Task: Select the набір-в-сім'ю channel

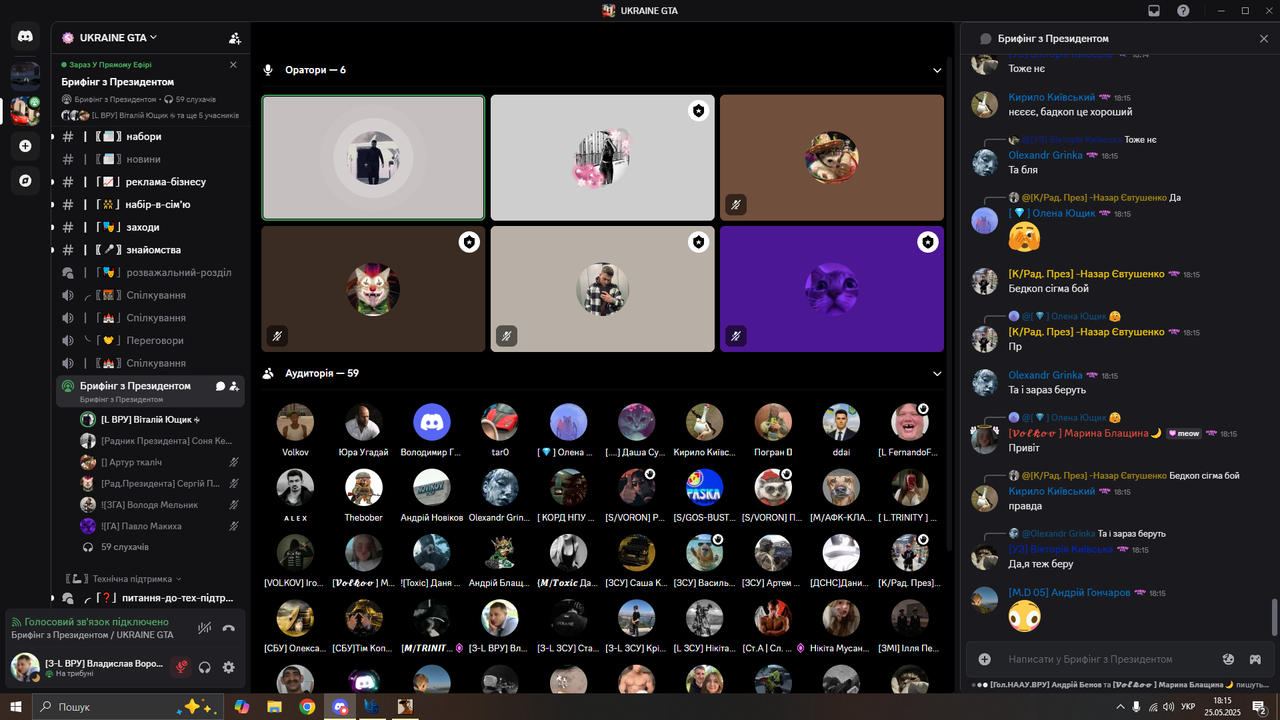Action: coord(150,205)
